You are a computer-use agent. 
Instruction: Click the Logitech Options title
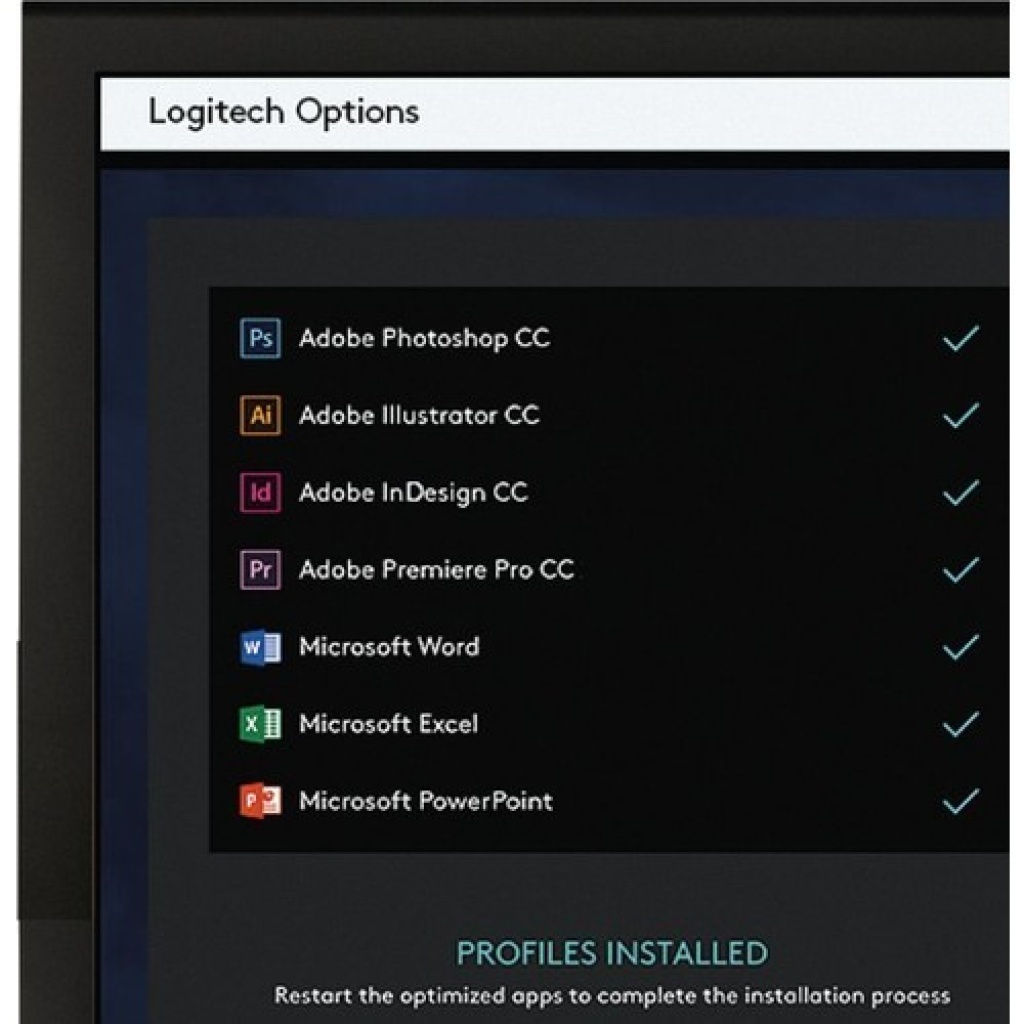click(x=283, y=112)
